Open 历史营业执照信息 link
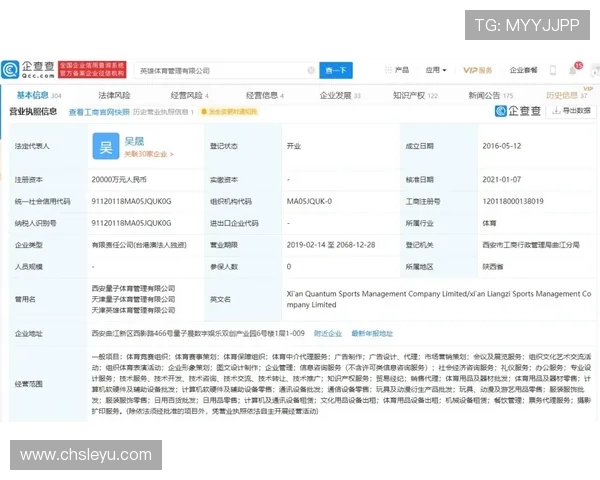 (163, 112)
